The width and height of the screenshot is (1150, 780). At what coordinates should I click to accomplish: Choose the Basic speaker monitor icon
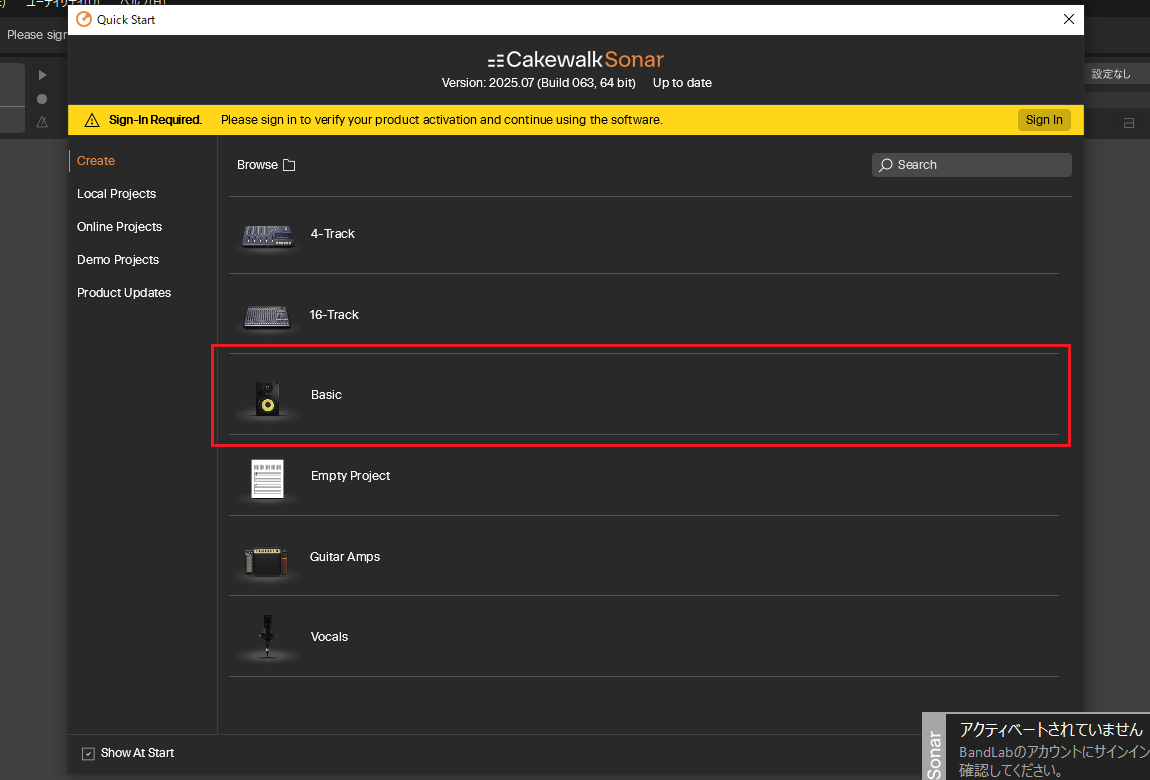268,398
